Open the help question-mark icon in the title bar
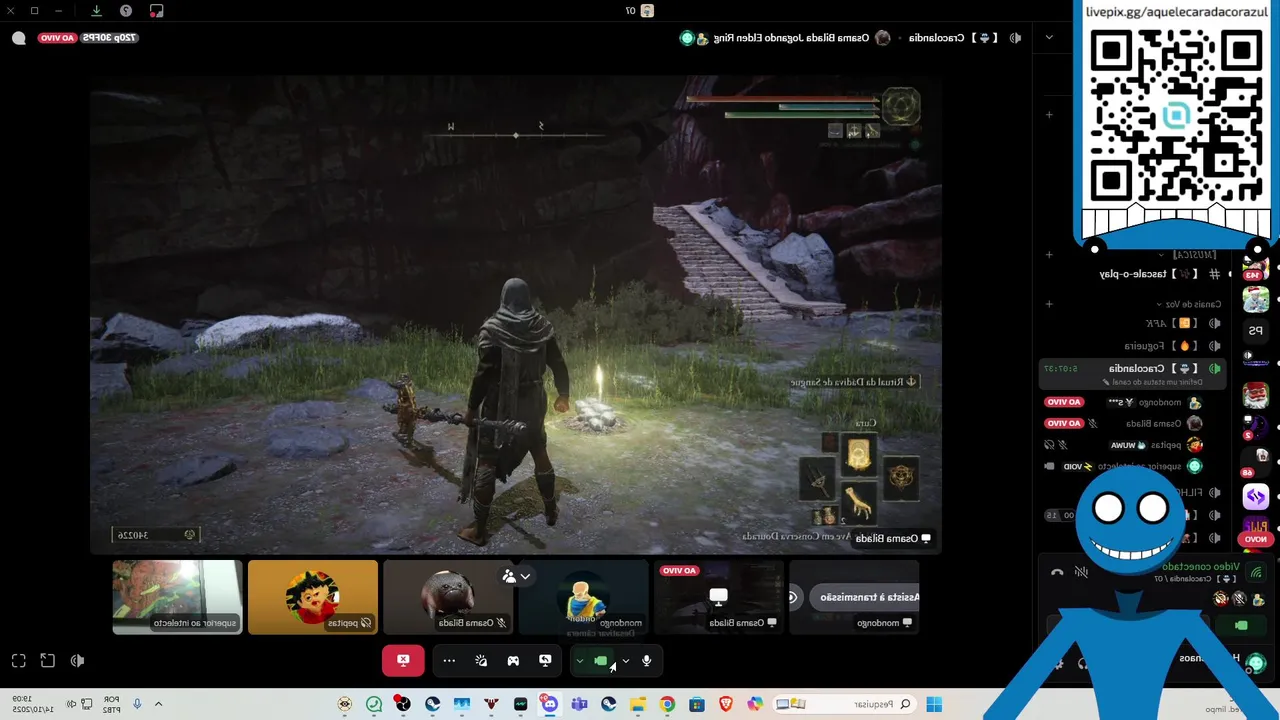1280x720 pixels. click(x=126, y=11)
